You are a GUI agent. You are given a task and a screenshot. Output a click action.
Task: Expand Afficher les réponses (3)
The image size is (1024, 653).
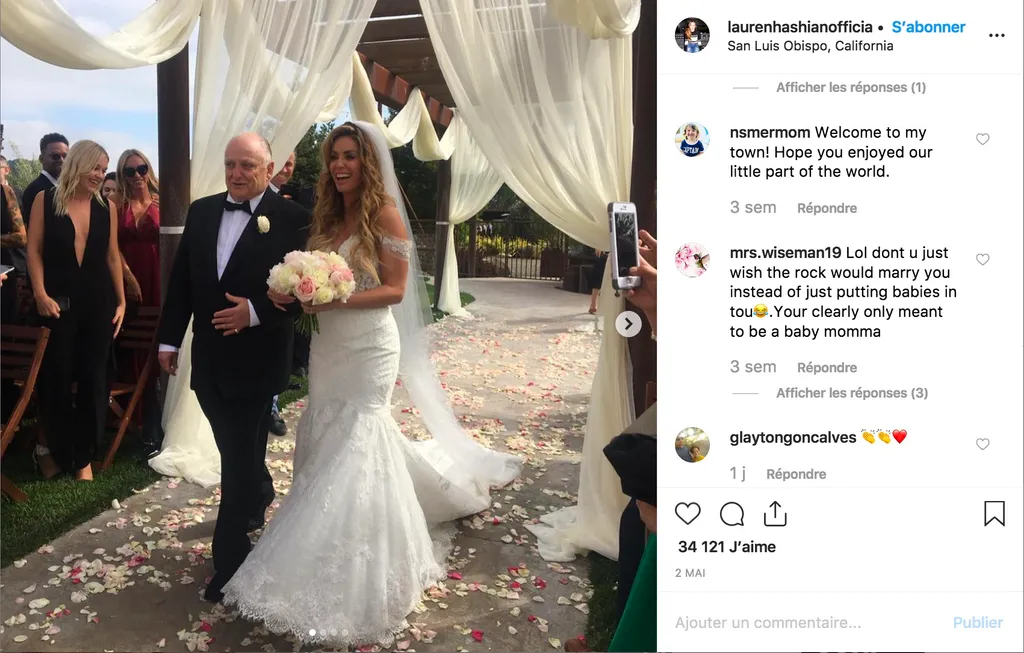coord(852,393)
